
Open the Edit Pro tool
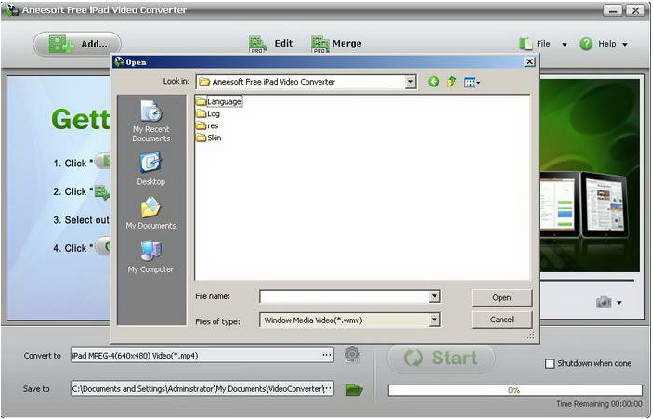pyautogui.click(x=271, y=44)
